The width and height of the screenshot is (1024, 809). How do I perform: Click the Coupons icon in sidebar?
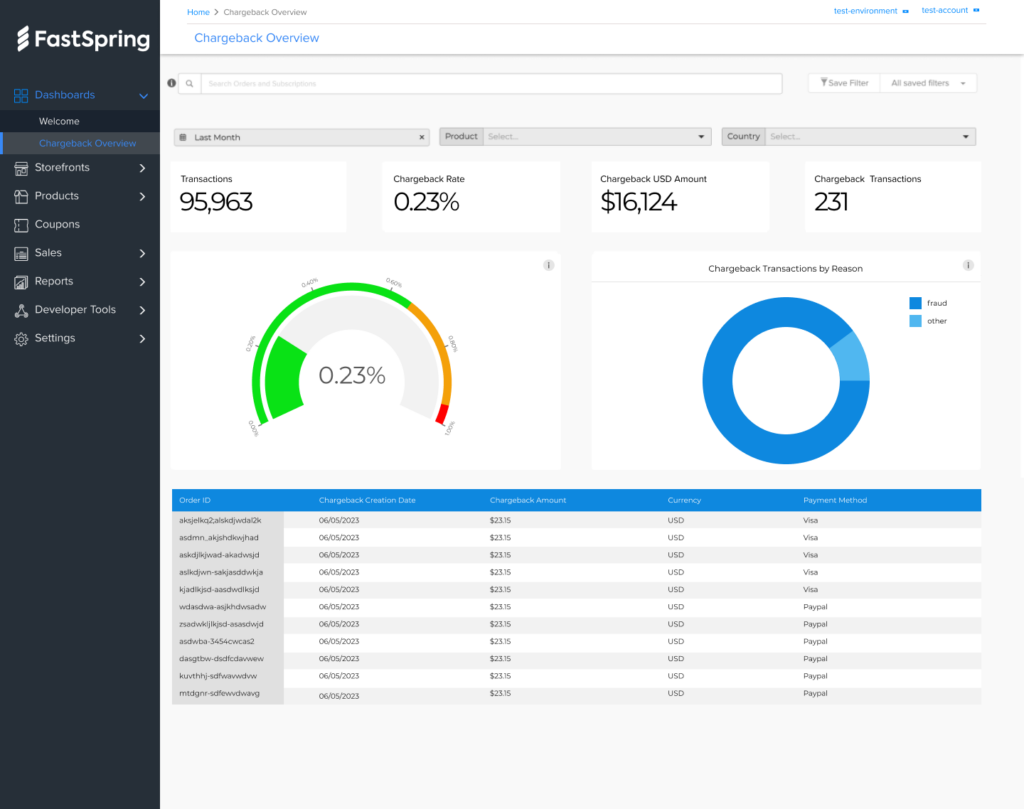coord(21,225)
